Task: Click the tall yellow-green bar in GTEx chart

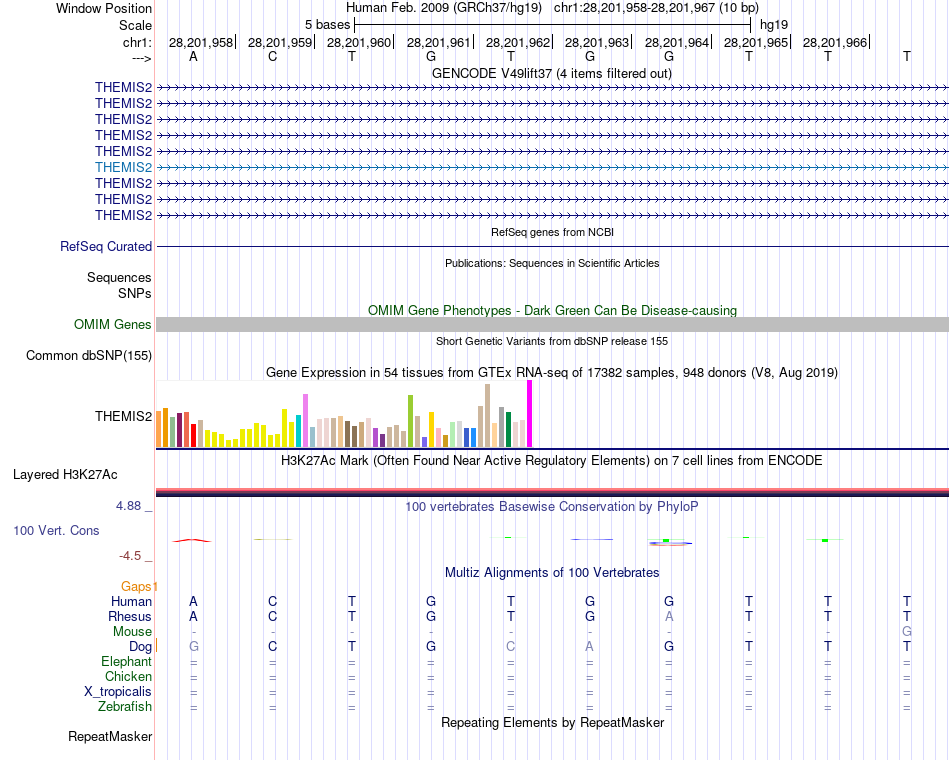Action: [x=411, y=421]
